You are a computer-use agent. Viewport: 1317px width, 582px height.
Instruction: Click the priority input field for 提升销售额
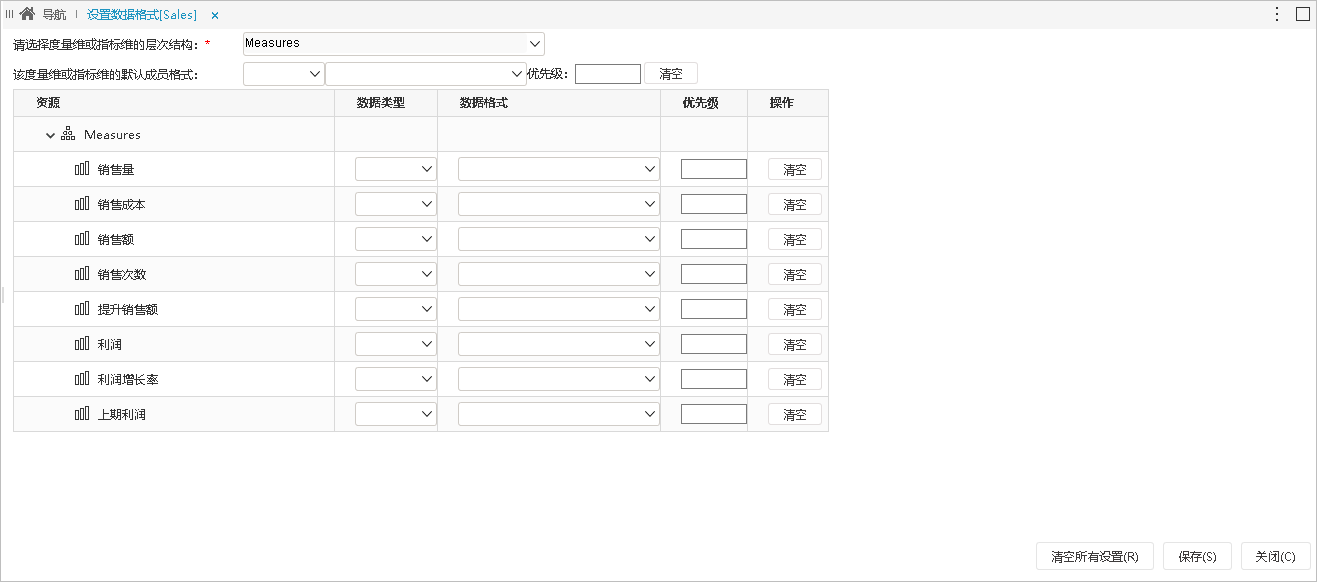(x=714, y=309)
